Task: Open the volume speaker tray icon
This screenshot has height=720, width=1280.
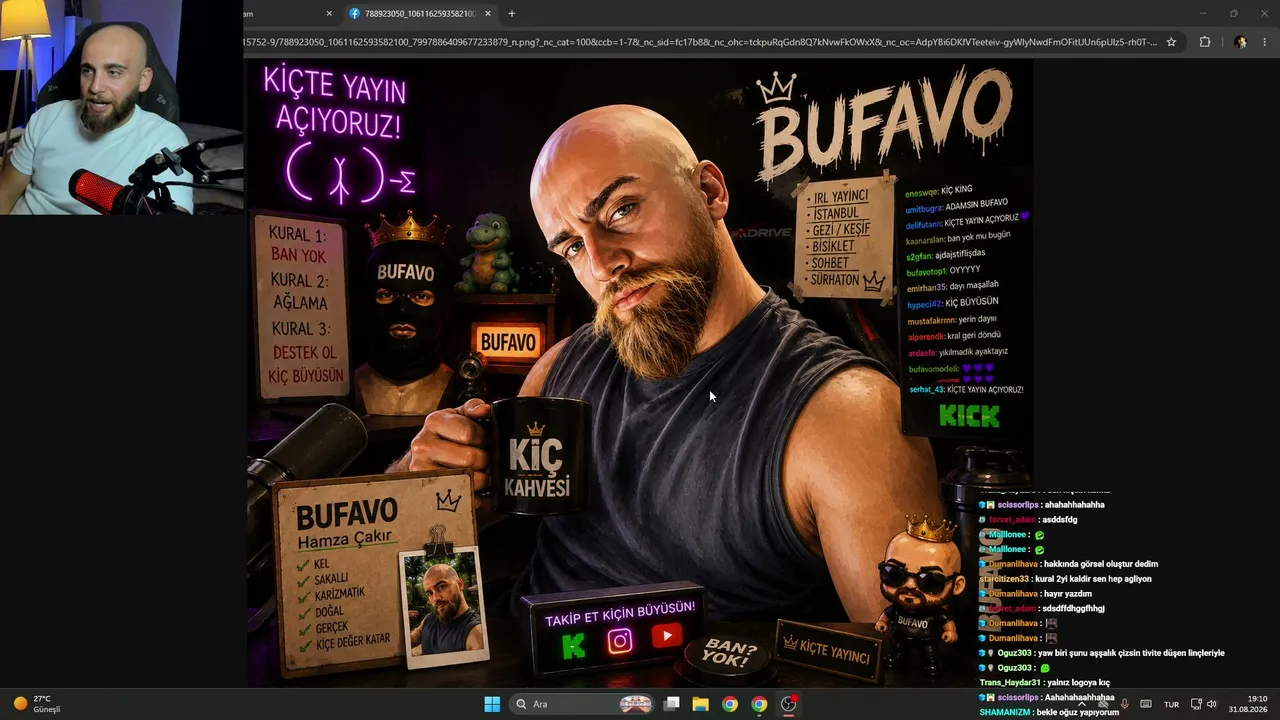Action: pyautogui.click(x=1212, y=704)
